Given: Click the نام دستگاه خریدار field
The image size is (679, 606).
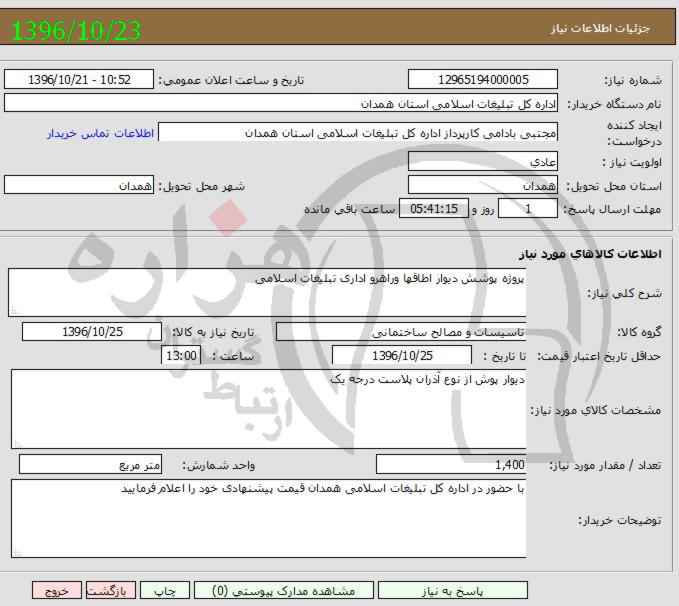Looking at the screenshot, I should 281,104.
